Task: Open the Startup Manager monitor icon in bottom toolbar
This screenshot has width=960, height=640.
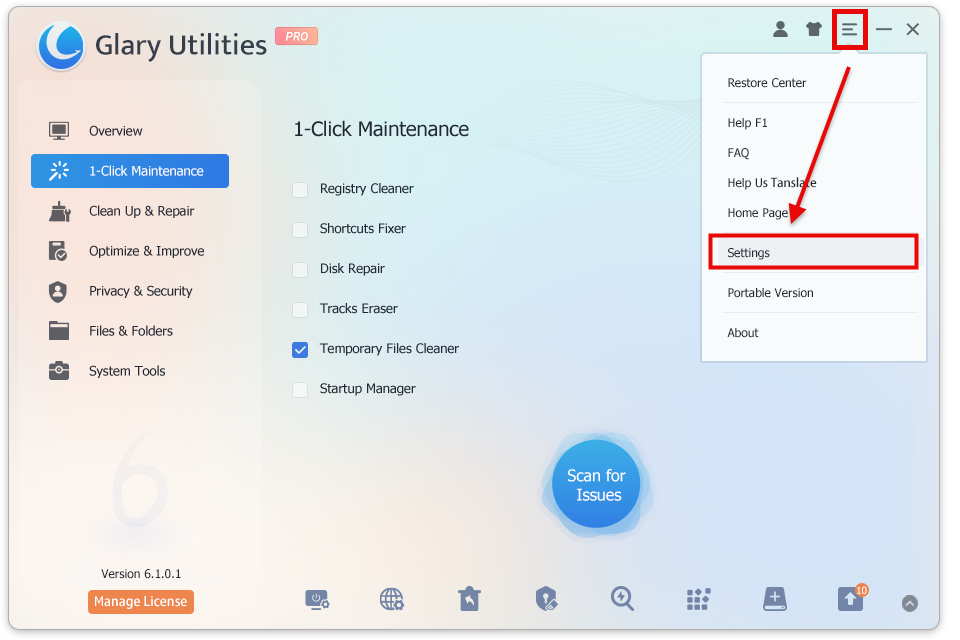Action: [317, 600]
